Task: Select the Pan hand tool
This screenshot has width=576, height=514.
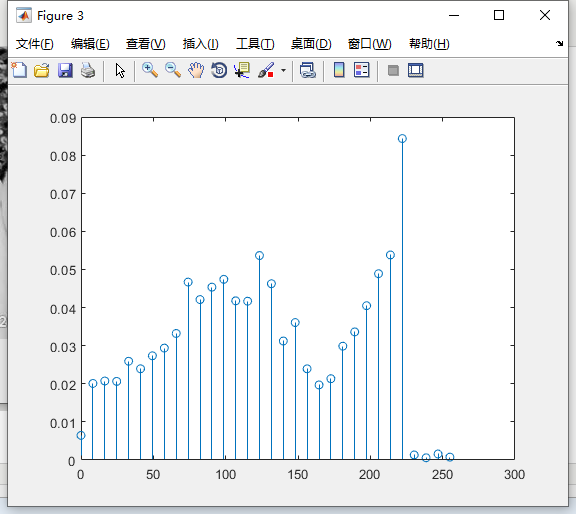Action: pyautogui.click(x=196, y=70)
